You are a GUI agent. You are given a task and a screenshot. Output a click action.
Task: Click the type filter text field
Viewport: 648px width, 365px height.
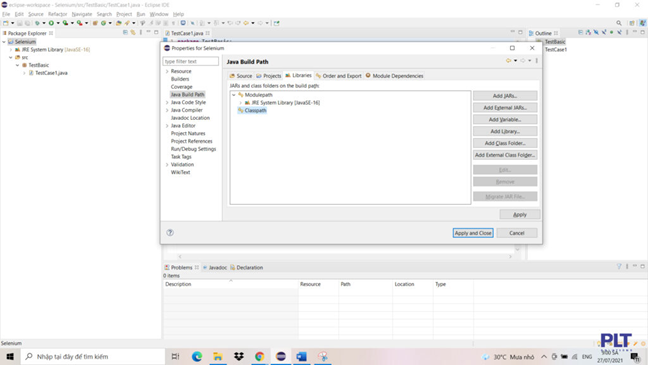click(191, 61)
